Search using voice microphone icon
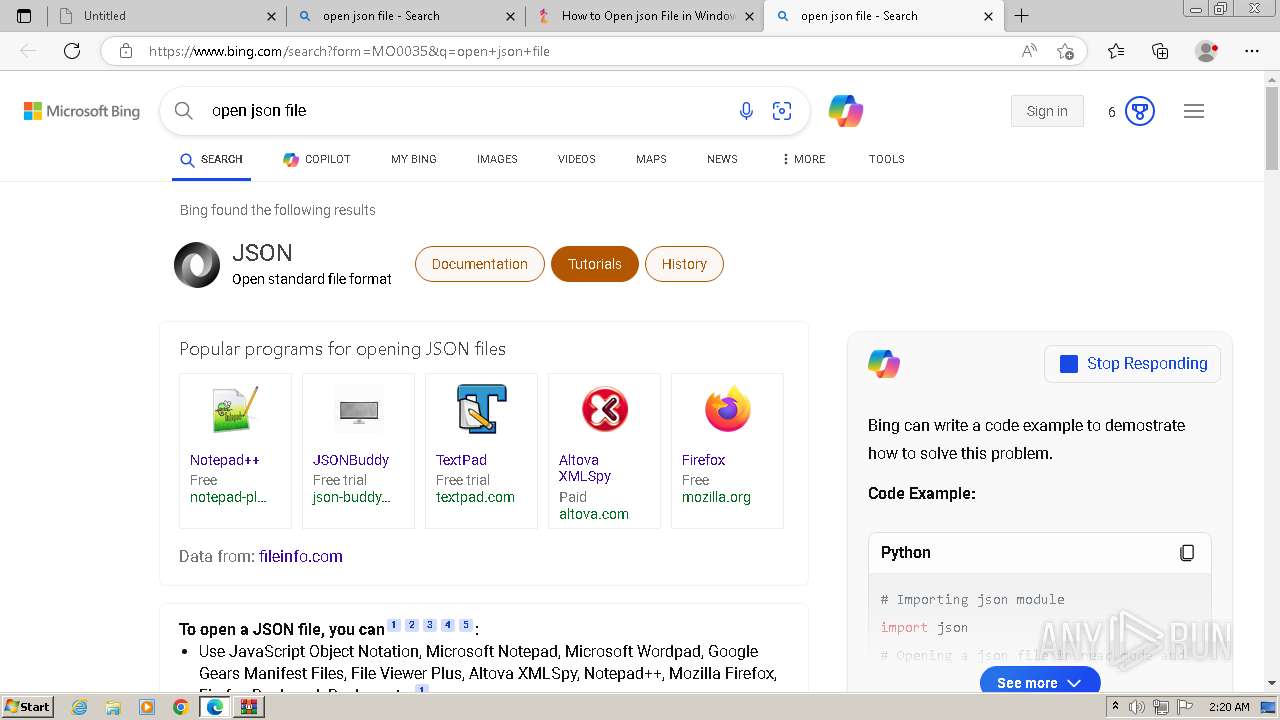 (x=746, y=111)
